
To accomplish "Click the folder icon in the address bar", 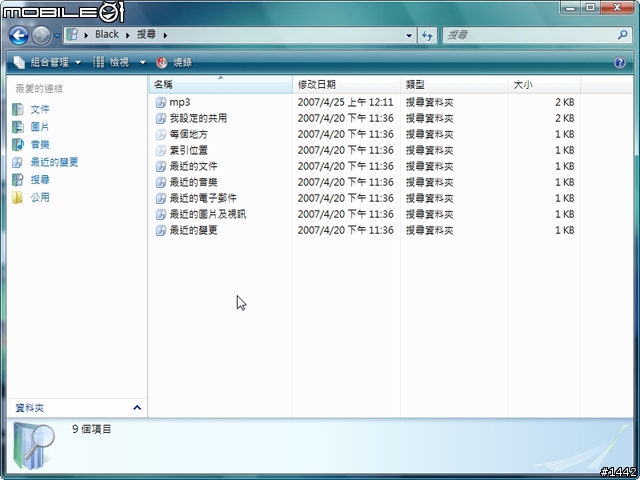I will point(72,35).
